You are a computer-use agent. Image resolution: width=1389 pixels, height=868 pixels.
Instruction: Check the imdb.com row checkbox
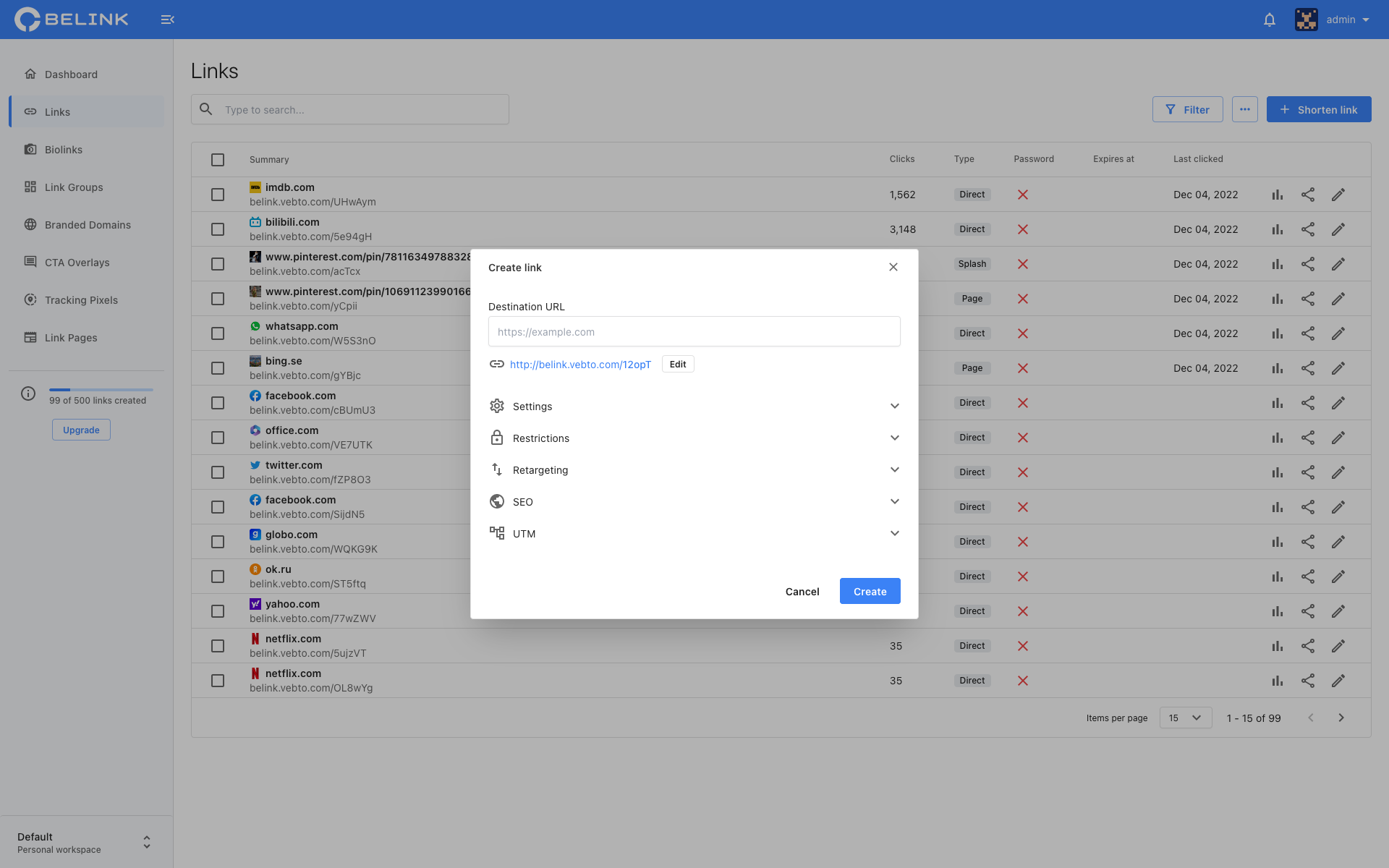218,195
